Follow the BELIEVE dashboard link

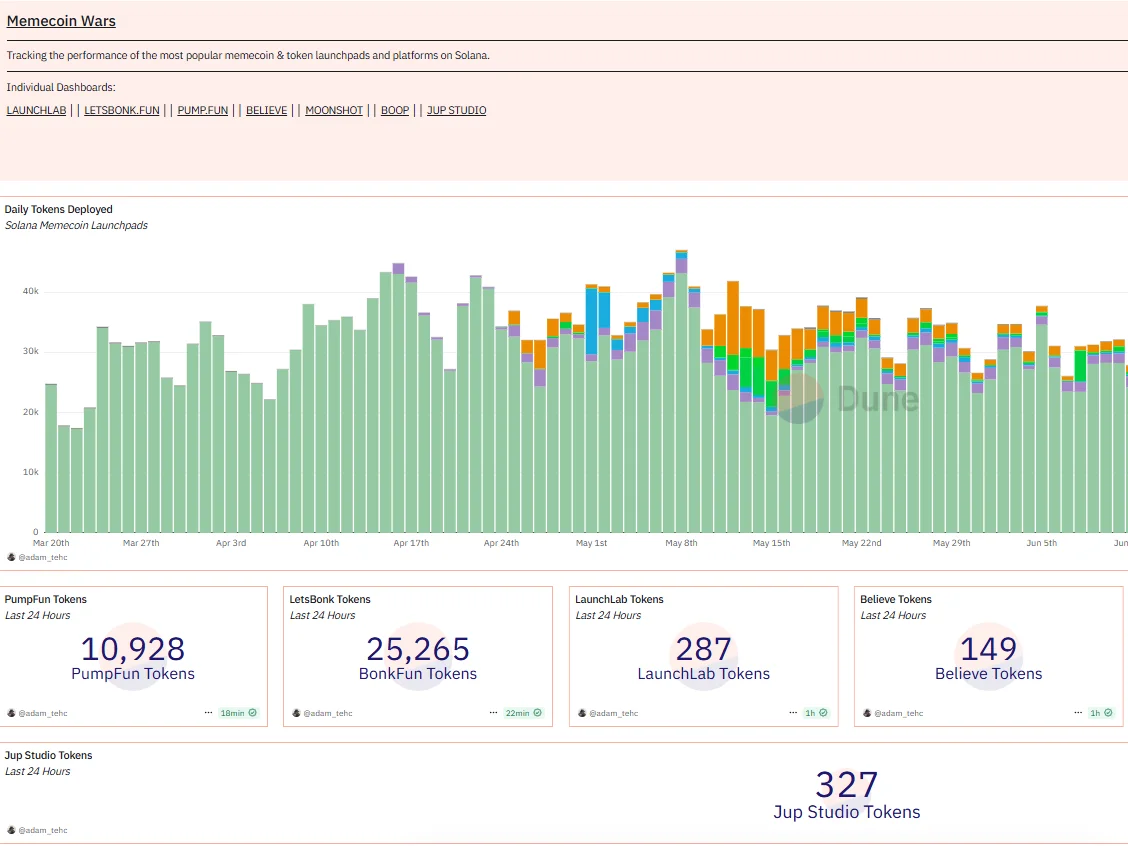click(x=266, y=110)
